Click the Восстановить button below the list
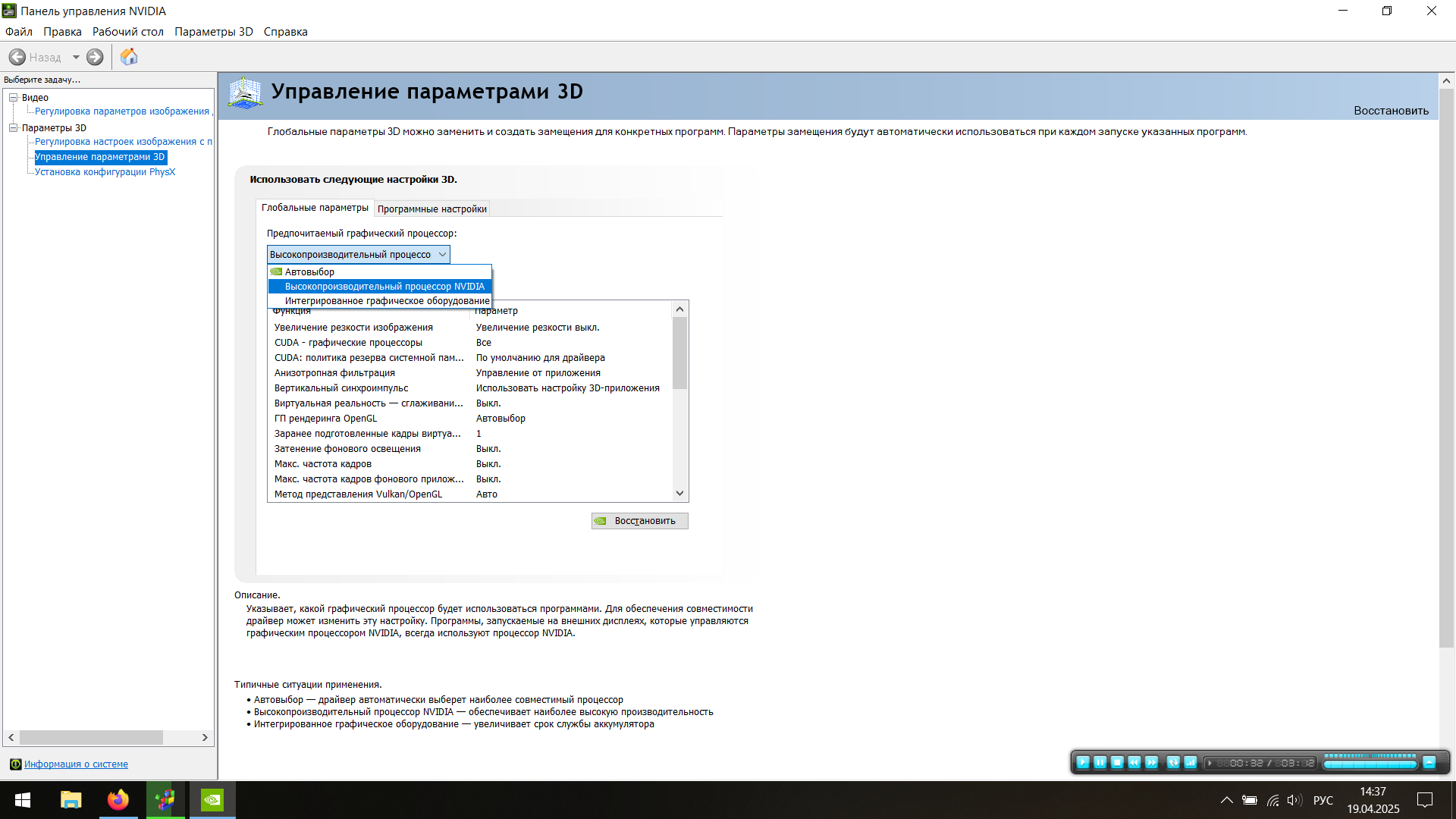Viewport: 1456px width, 819px height. pos(640,521)
